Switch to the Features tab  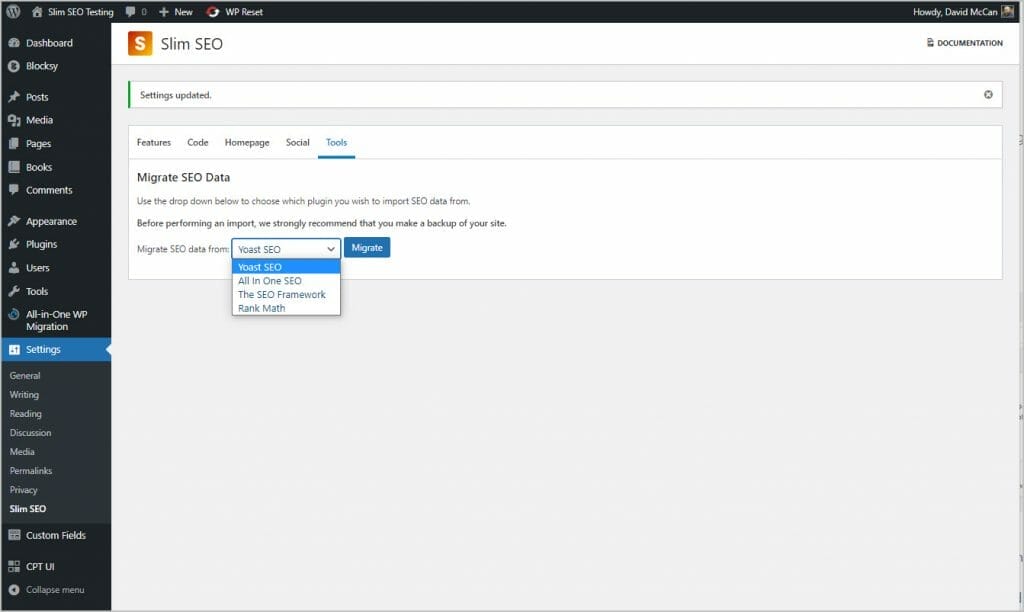pos(153,142)
